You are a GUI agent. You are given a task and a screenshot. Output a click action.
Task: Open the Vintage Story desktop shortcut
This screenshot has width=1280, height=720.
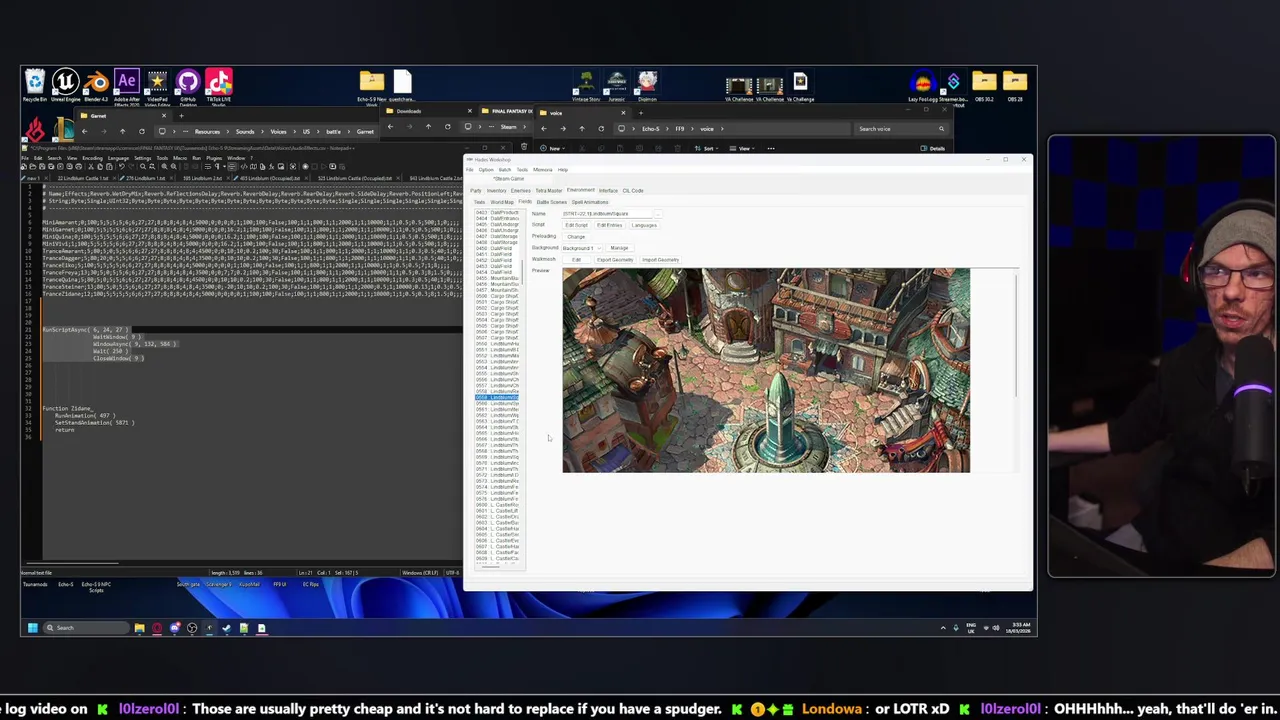(x=586, y=86)
